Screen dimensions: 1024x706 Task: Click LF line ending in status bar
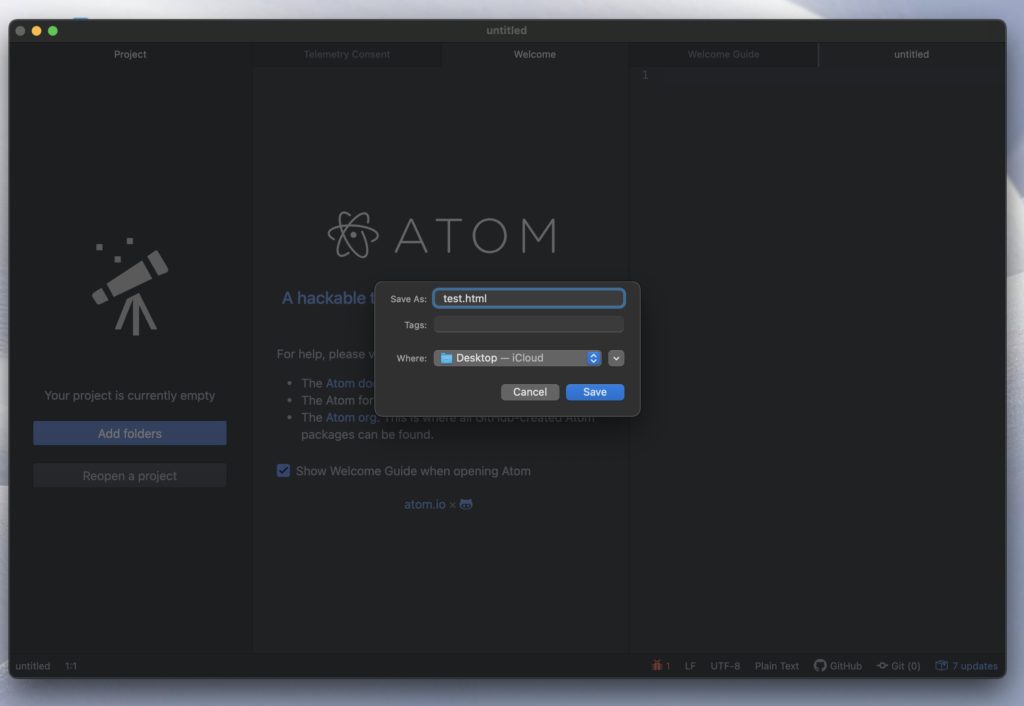[x=690, y=666]
